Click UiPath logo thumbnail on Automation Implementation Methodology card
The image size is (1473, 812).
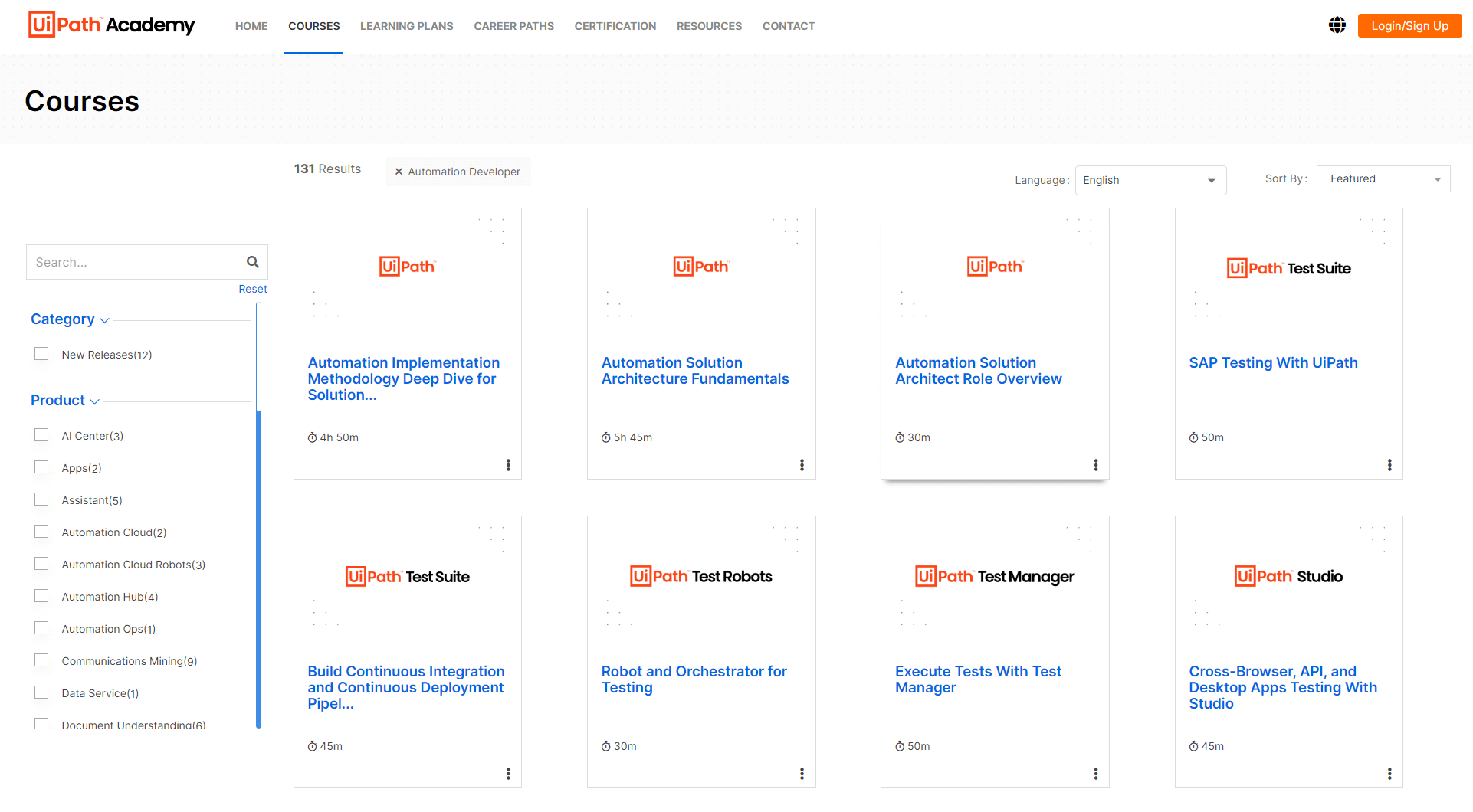tap(408, 267)
